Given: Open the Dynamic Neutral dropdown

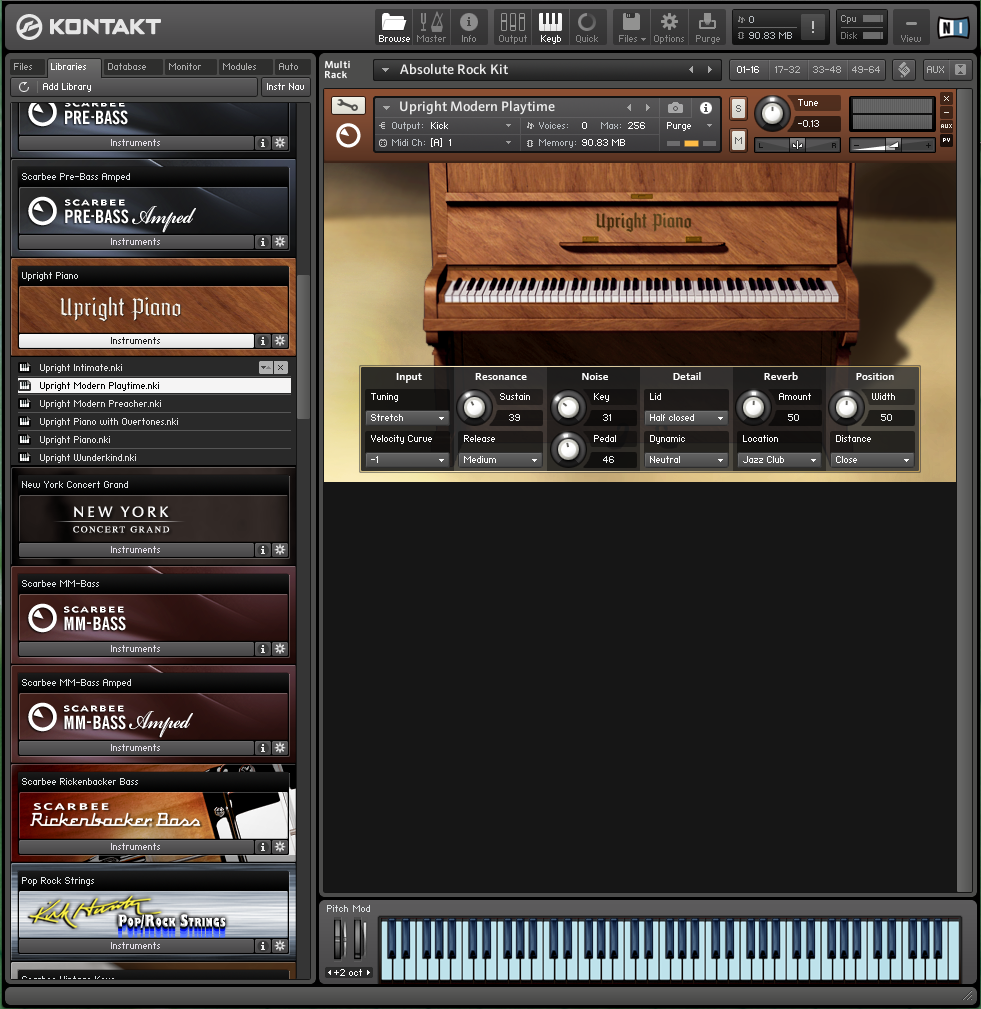Looking at the screenshot, I should click(x=686, y=459).
